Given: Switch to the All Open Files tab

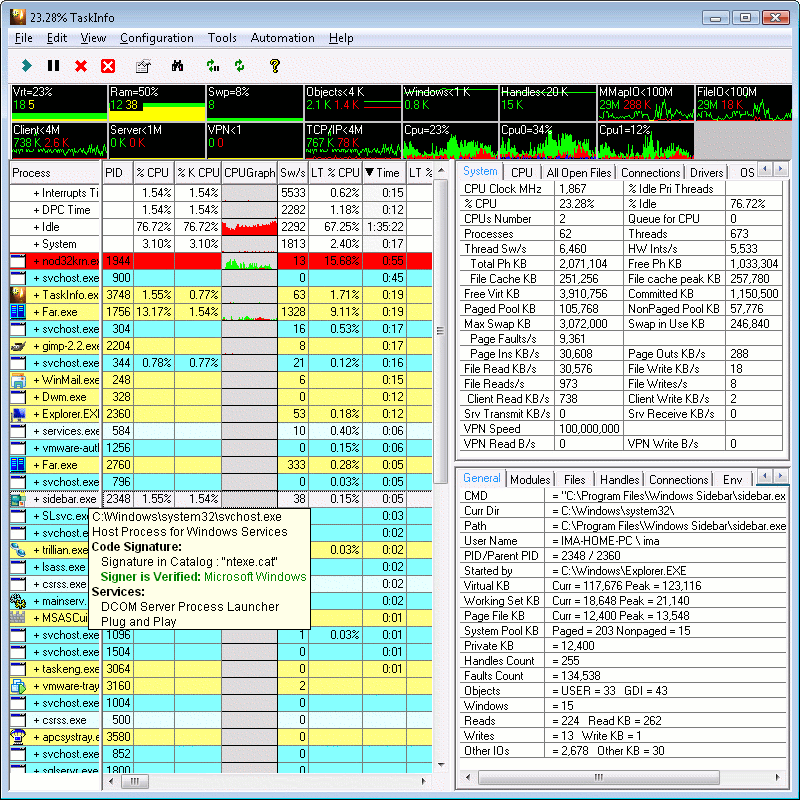Looking at the screenshot, I should [x=578, y=173].
